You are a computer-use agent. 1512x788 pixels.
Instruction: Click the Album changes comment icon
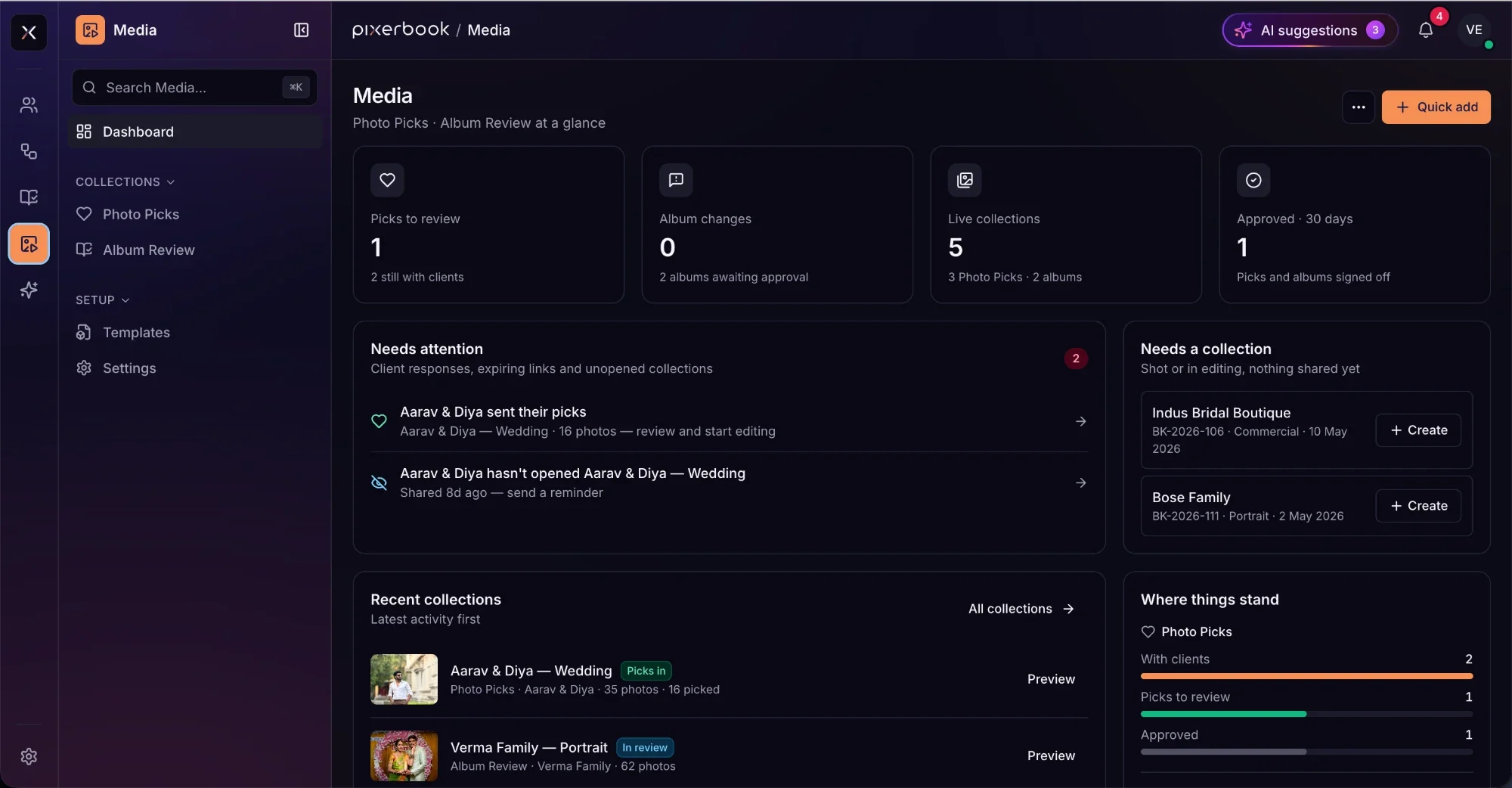click(676, 180)
